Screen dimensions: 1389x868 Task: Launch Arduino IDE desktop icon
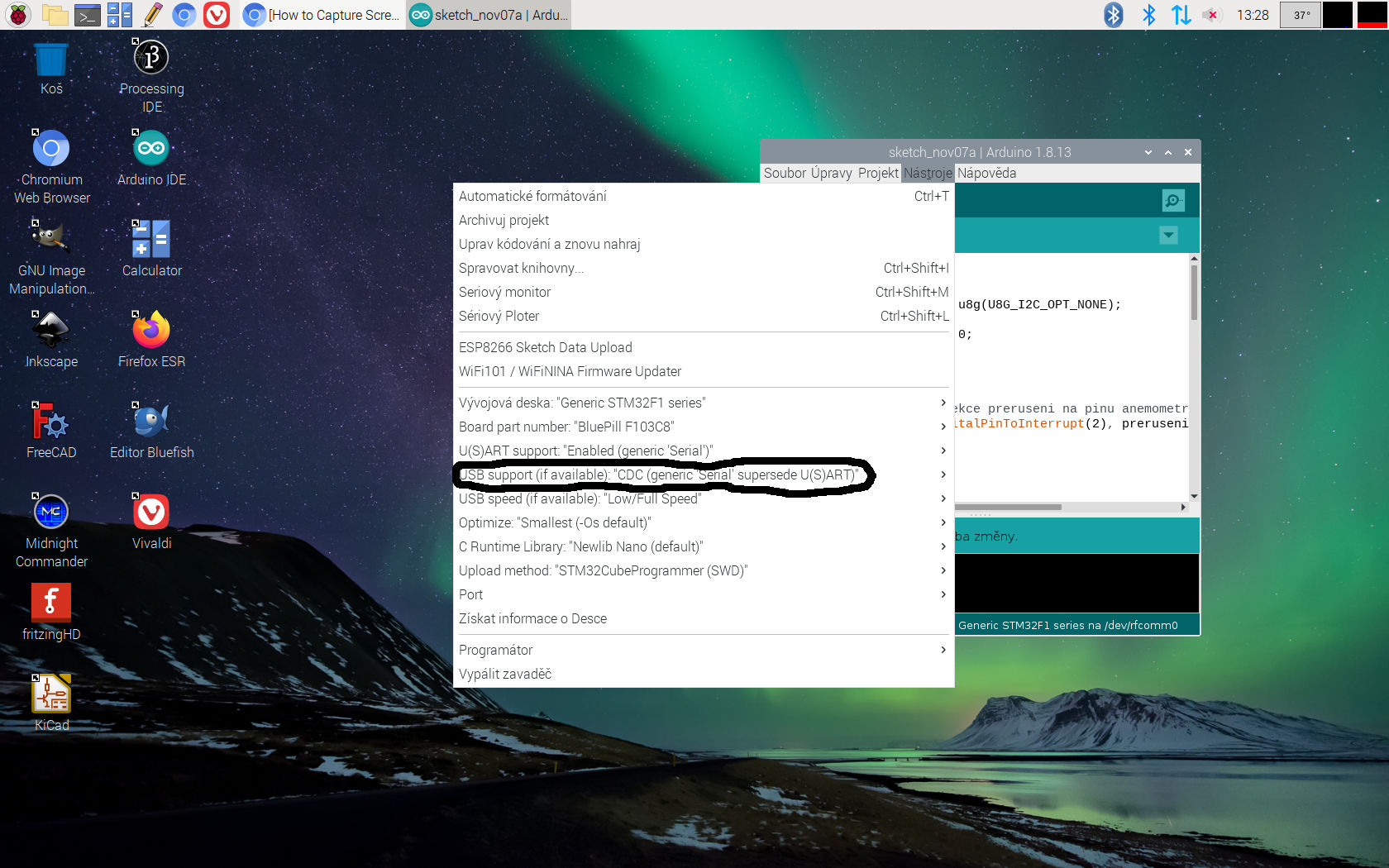(x=151, y=159)
